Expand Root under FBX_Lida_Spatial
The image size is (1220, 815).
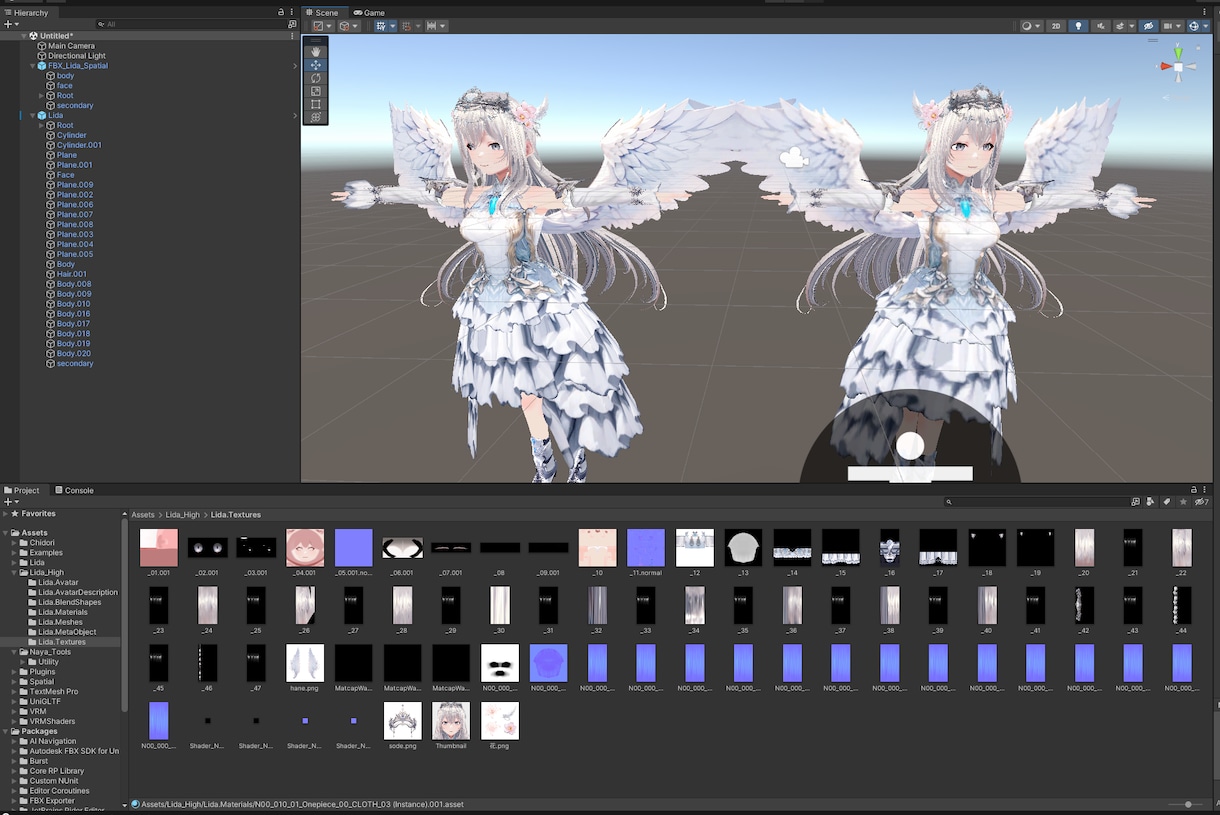click(x=41, y=96)
